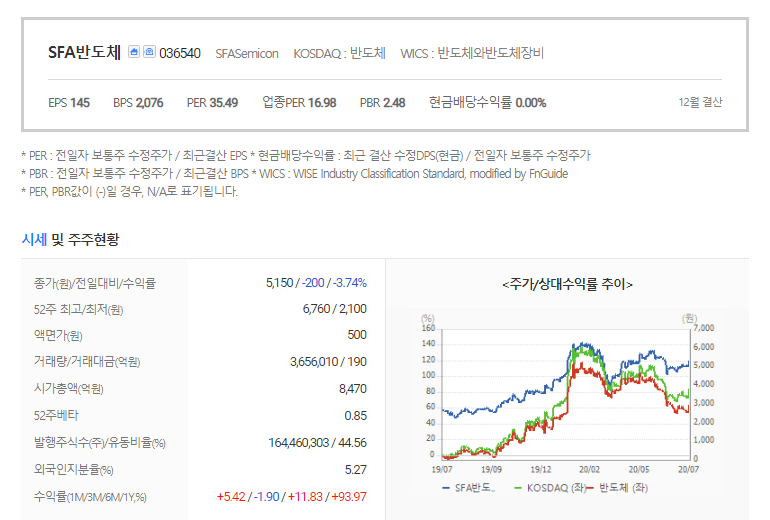Click the footnote about N/A로 표기됩니다
Screen dimensions: 770x520
130,192
